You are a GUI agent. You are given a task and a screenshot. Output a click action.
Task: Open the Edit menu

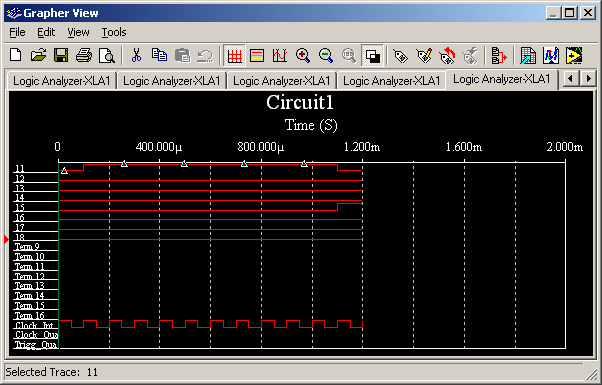[46, 32]
